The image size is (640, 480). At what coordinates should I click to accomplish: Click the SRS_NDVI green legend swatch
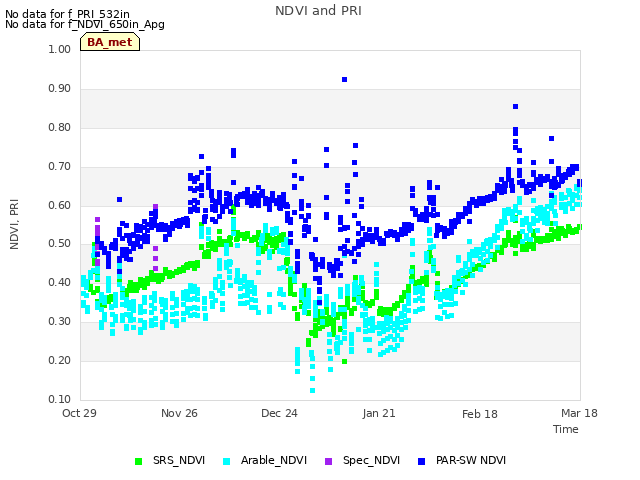point(138,462)
